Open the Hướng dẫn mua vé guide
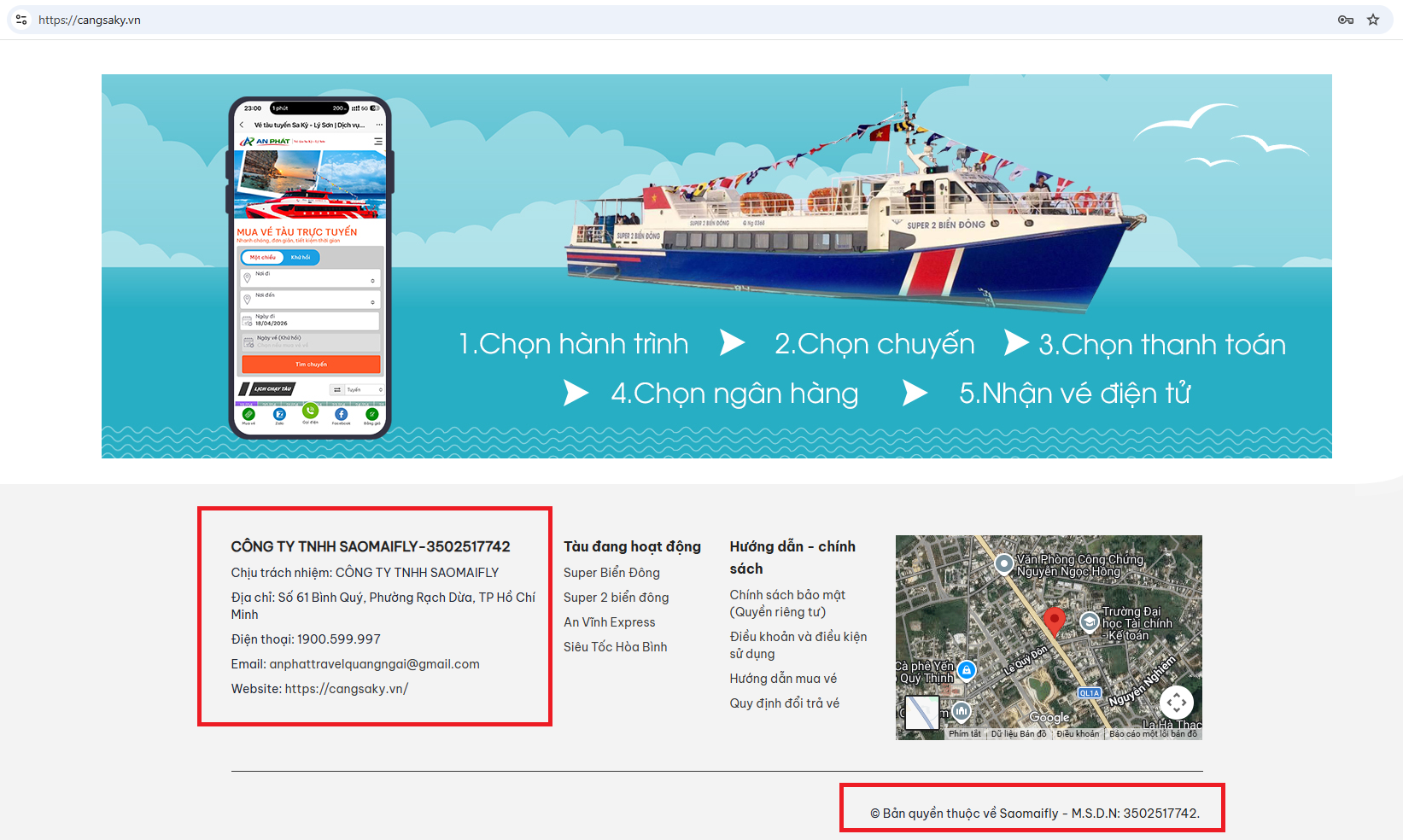 (783, 679)
